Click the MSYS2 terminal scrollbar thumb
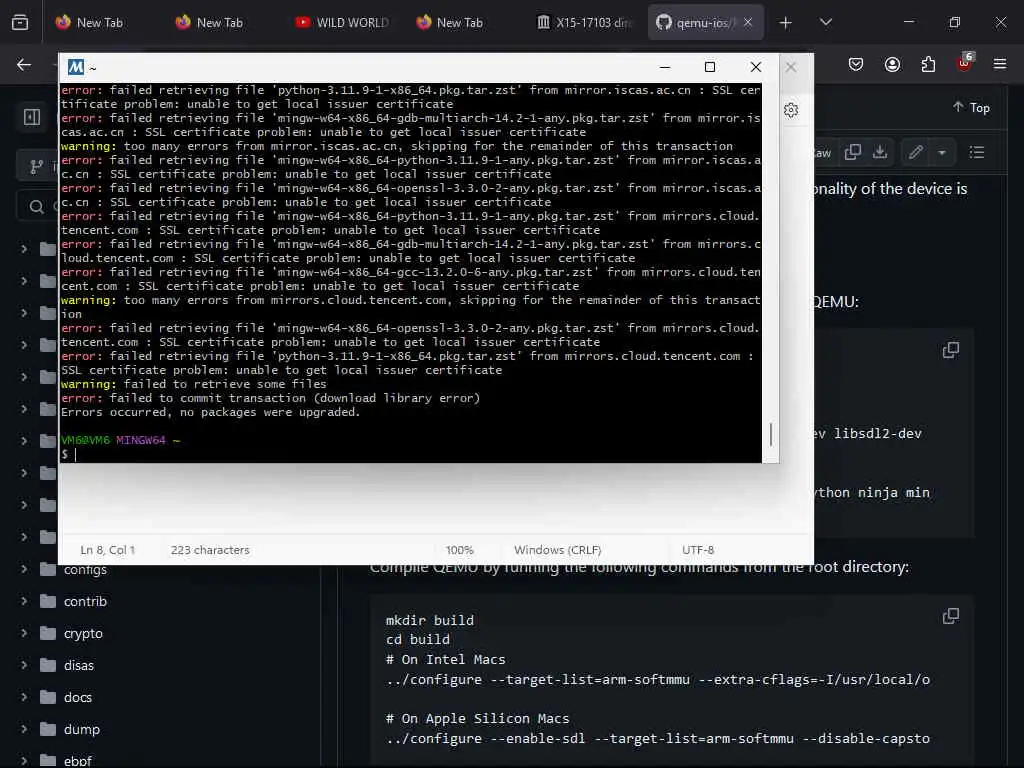1024x768 pixels. click(771, 435)
